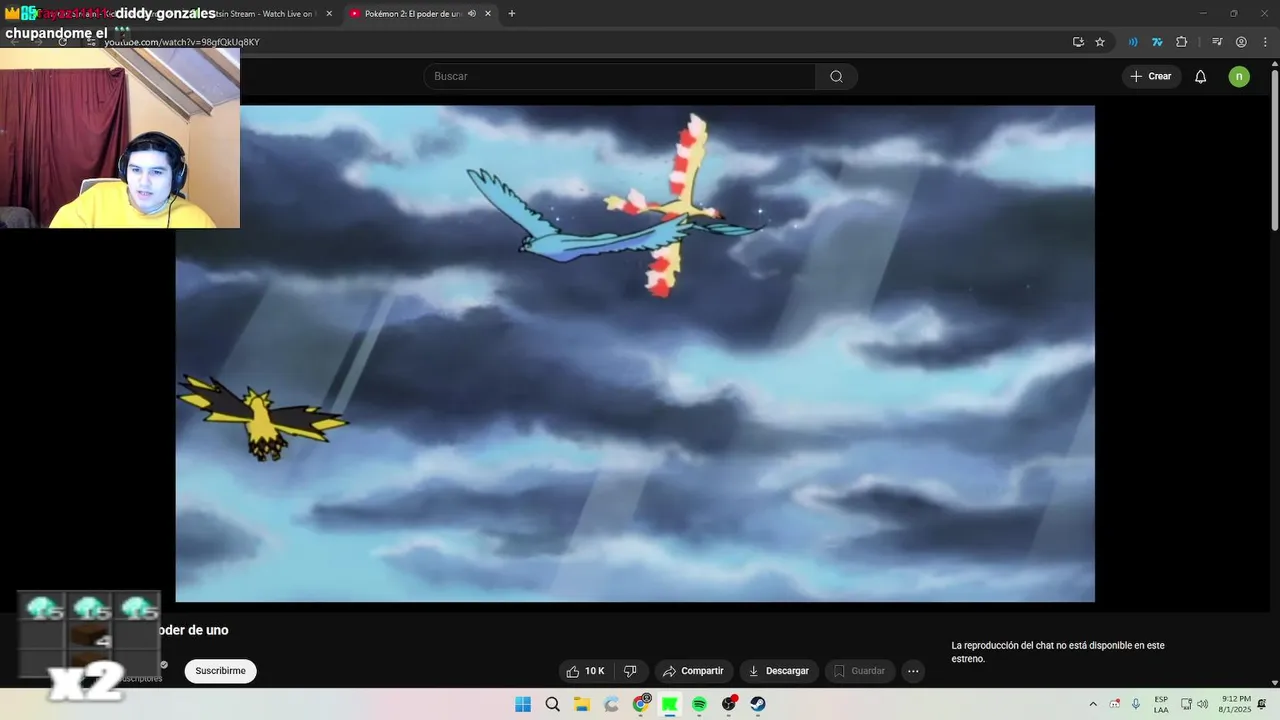The width and height of the screenshot is (1280, 720).
Task: Open Windows taskbar search
Action: pyautogui.click(x=552, y=704)
